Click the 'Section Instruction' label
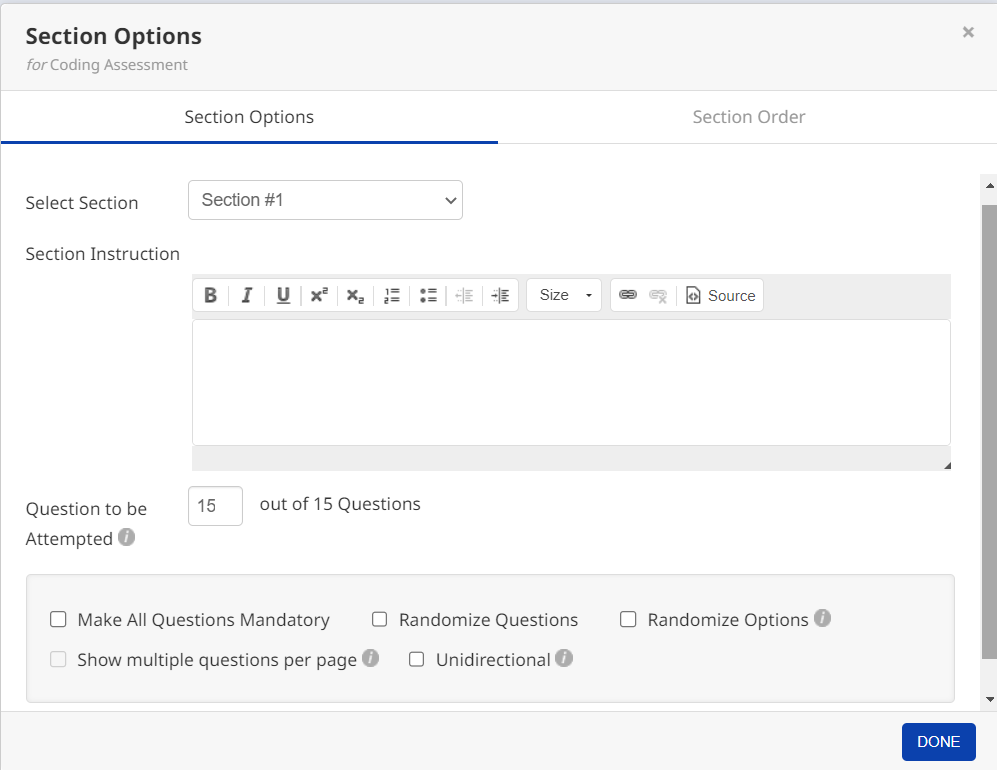997x770 pixels. (102, 254)
